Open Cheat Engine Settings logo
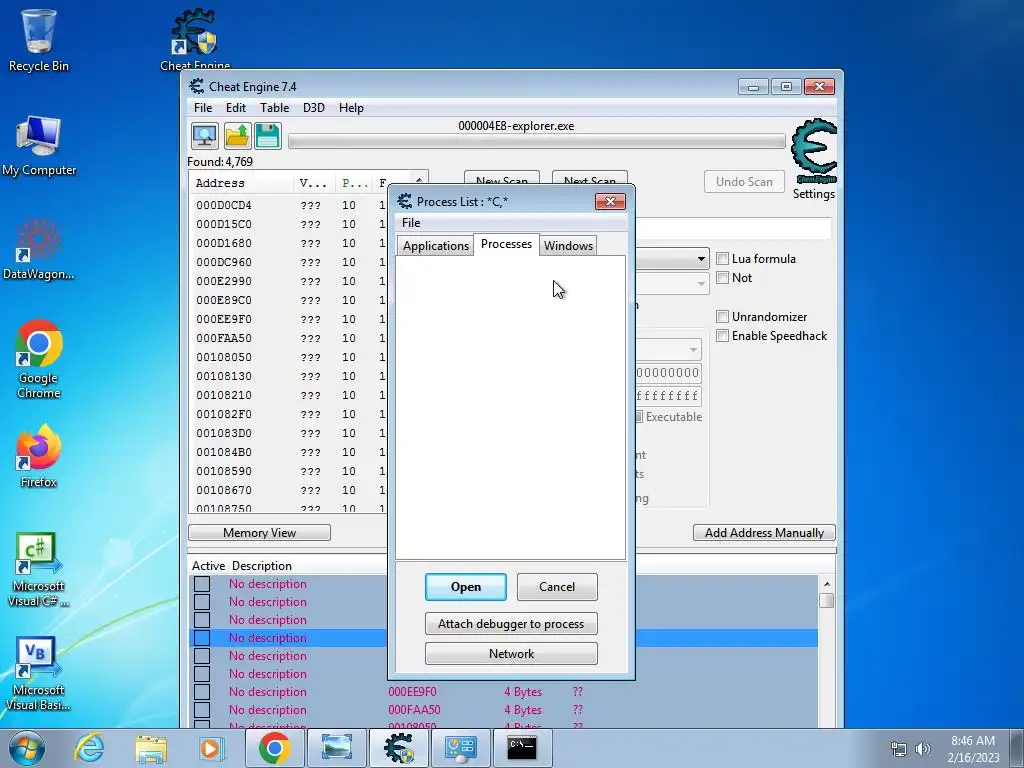This screenshot has height=768, width=1024. [814, 152]
